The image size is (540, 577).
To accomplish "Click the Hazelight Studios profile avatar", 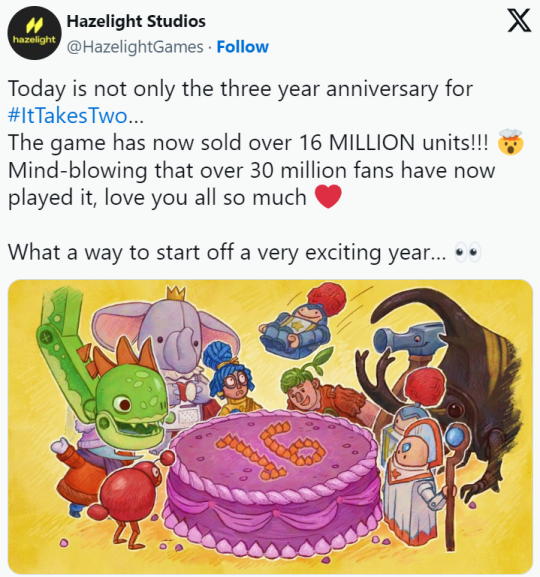I will 35,33.
